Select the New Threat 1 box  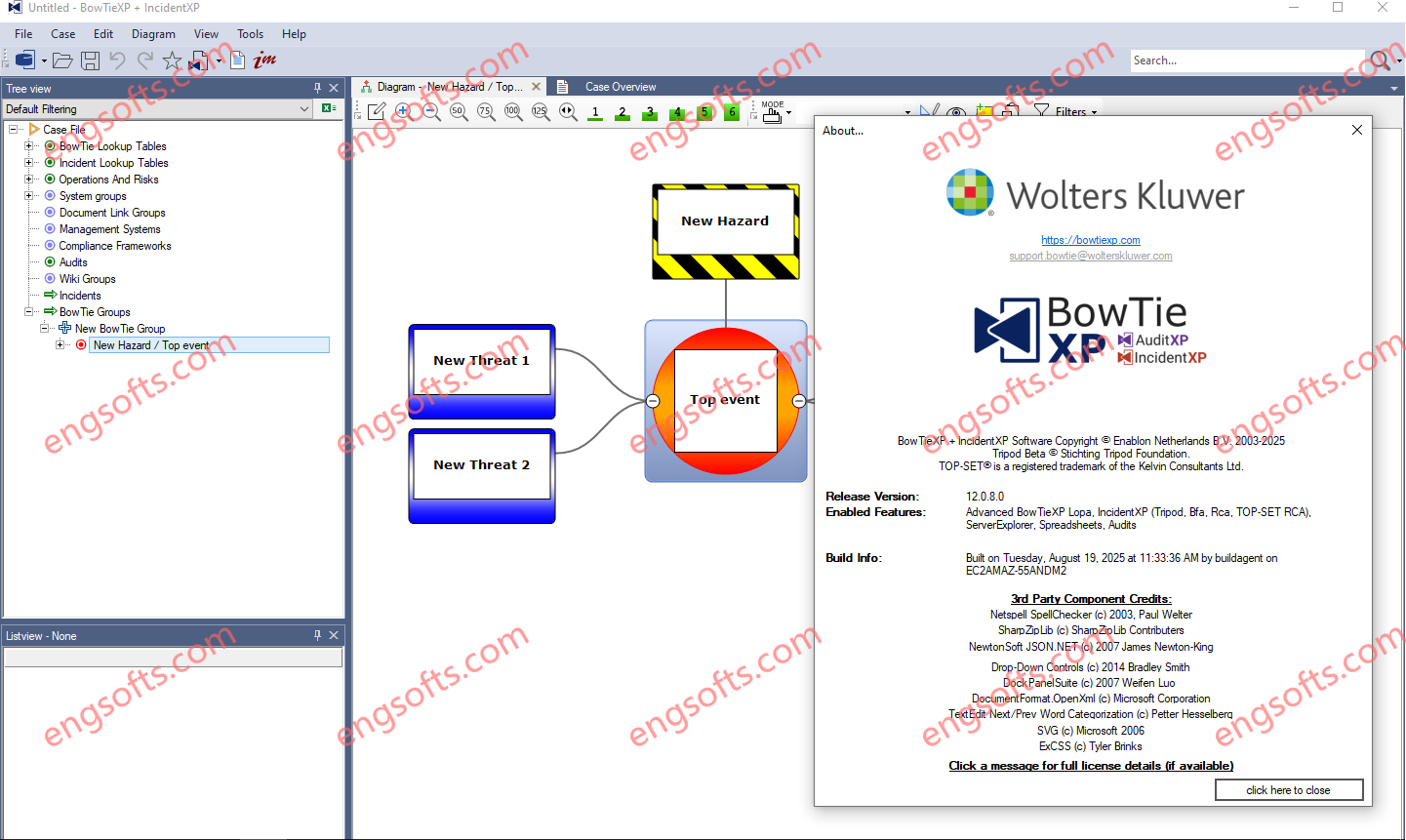[482, 372]
